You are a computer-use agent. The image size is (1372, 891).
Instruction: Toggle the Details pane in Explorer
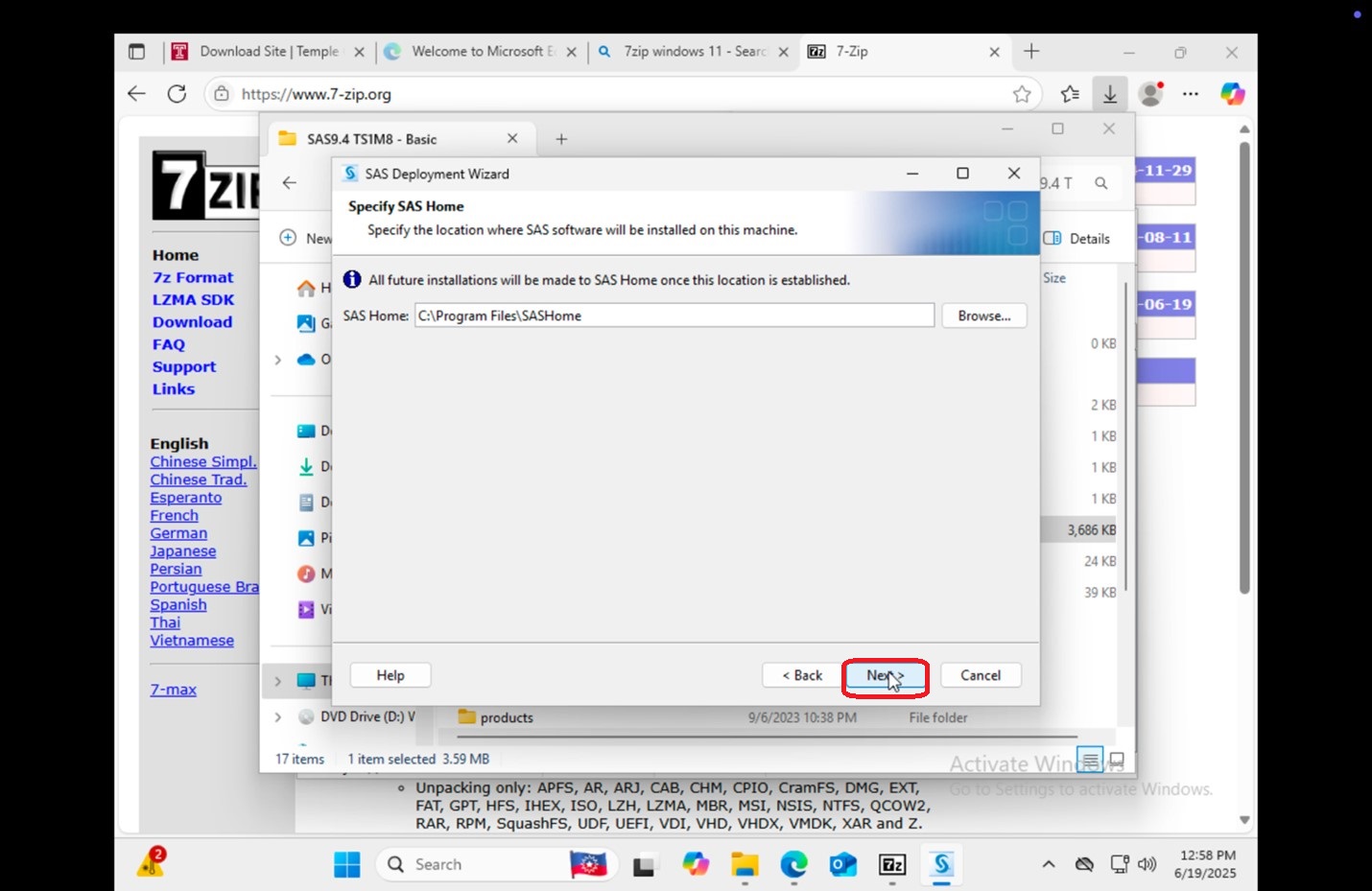pos(1076,239)
